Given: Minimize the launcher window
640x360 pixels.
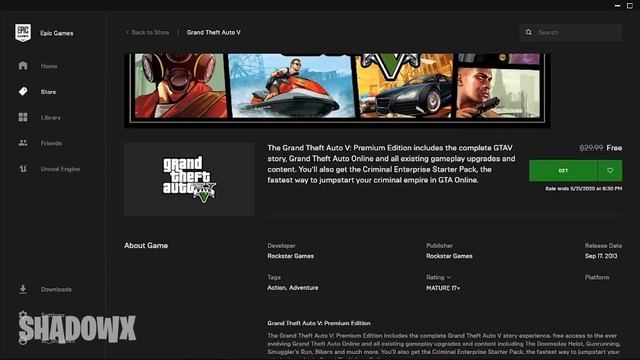Looking at the screenshot, I should [x=618, y=5].
